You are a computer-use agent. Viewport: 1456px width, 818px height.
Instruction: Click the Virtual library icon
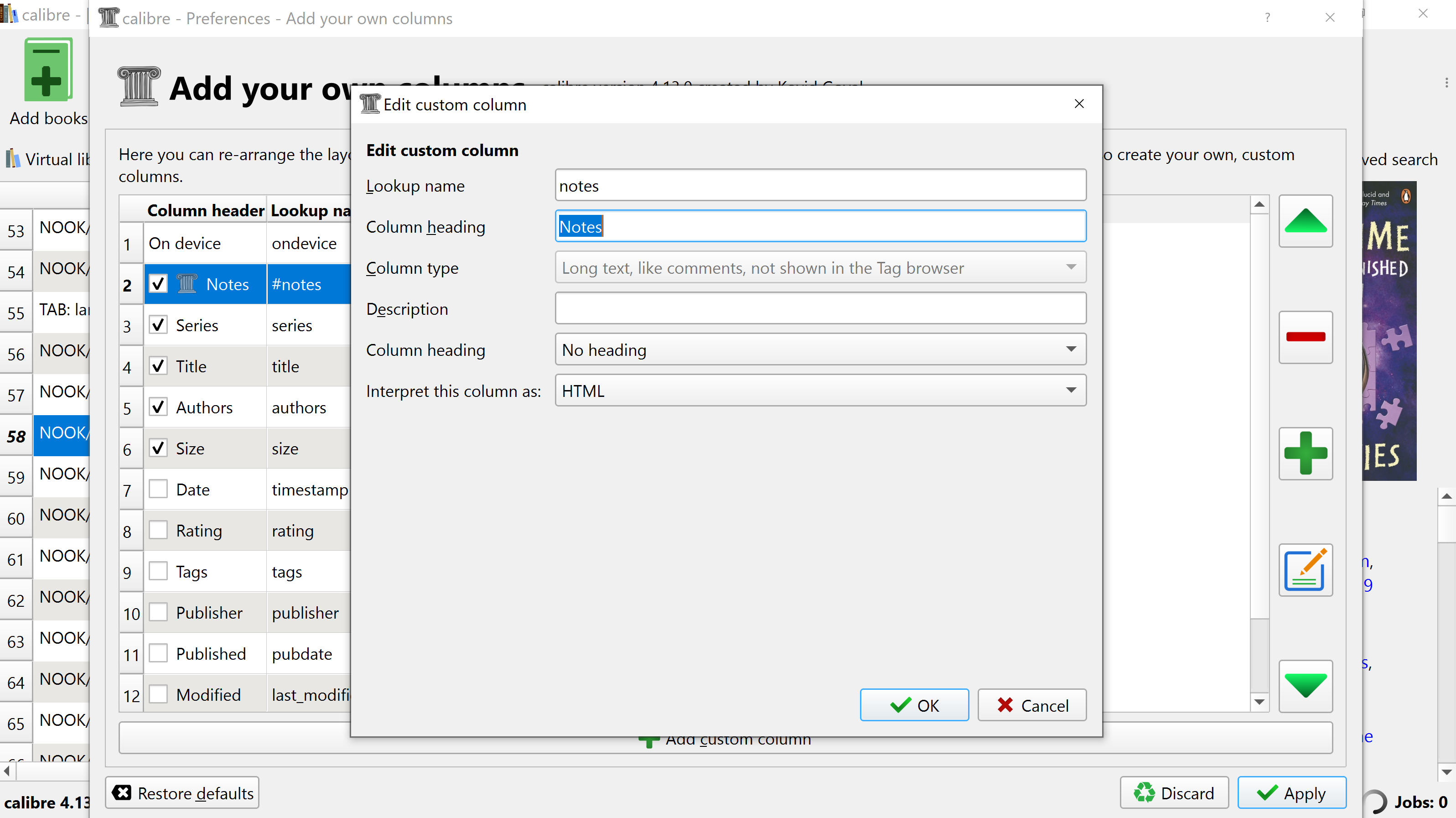[x=12, y=159]
